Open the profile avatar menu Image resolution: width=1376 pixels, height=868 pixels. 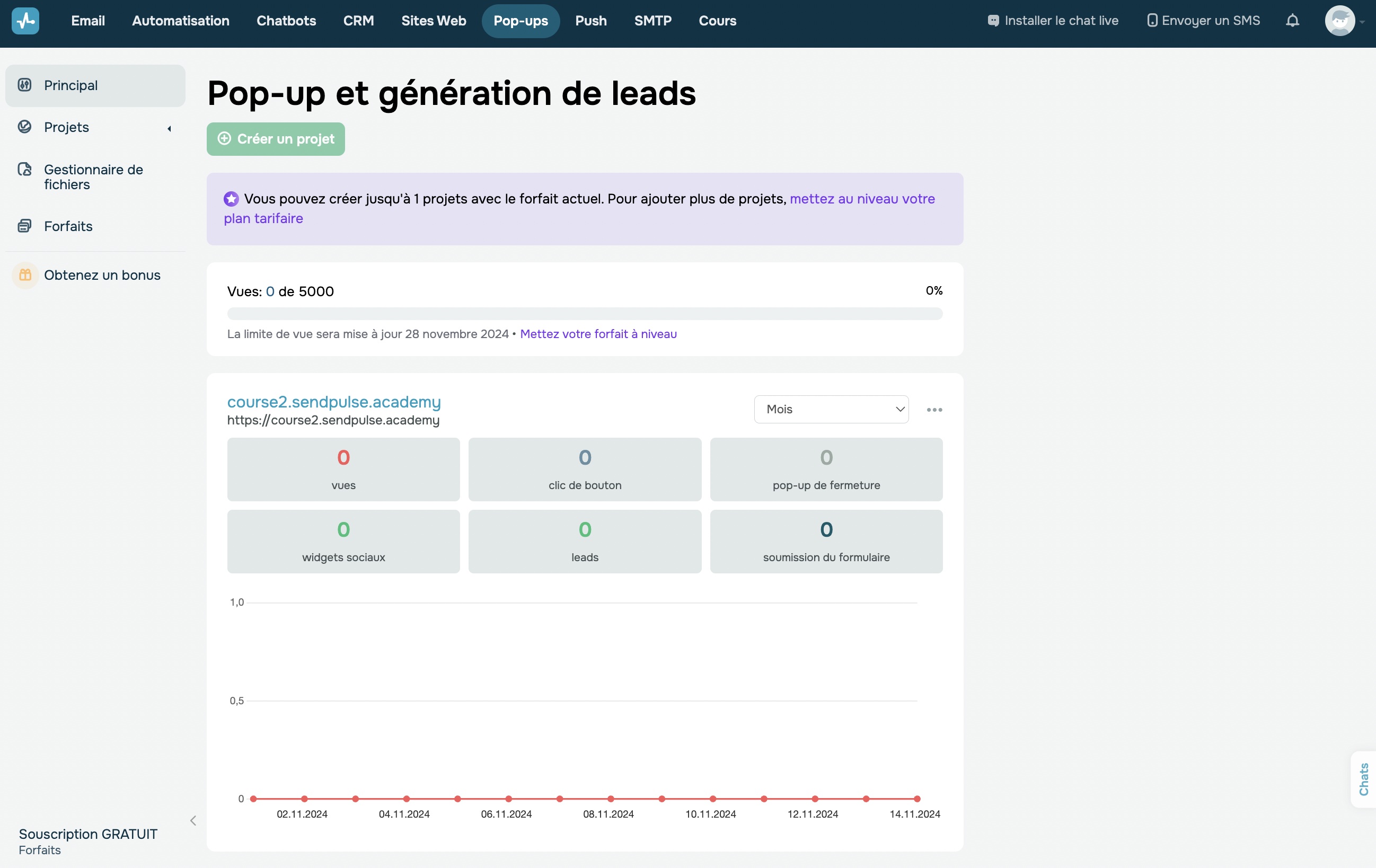[1340, 21]
